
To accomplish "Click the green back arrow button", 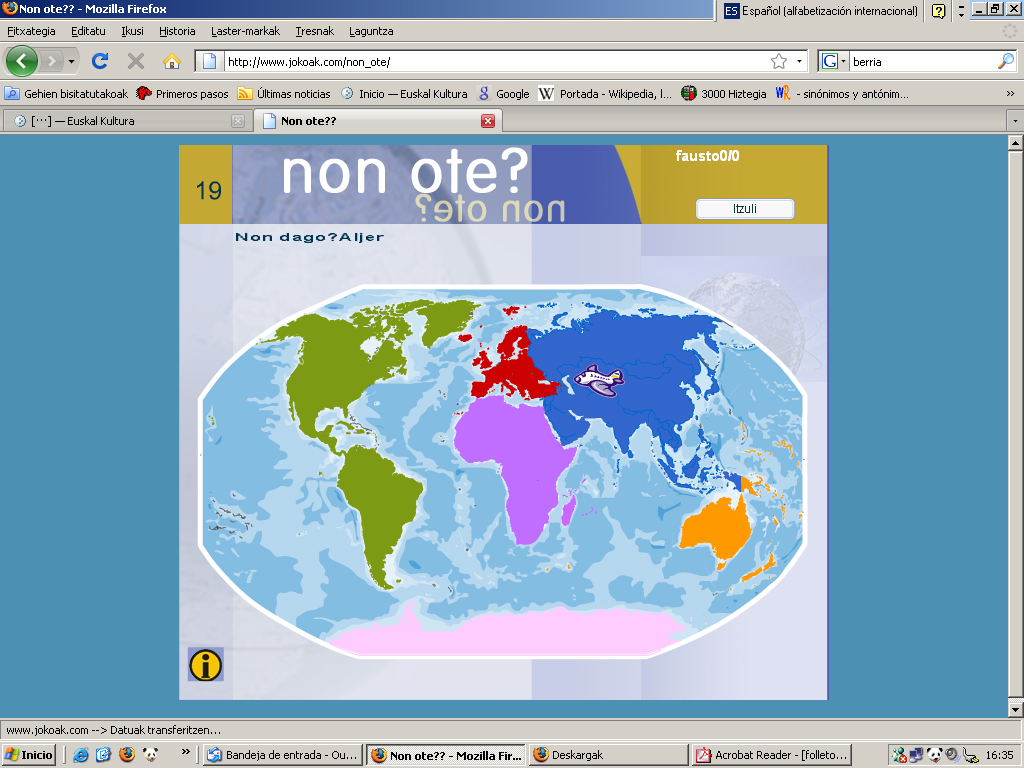I will pos(22,61).
